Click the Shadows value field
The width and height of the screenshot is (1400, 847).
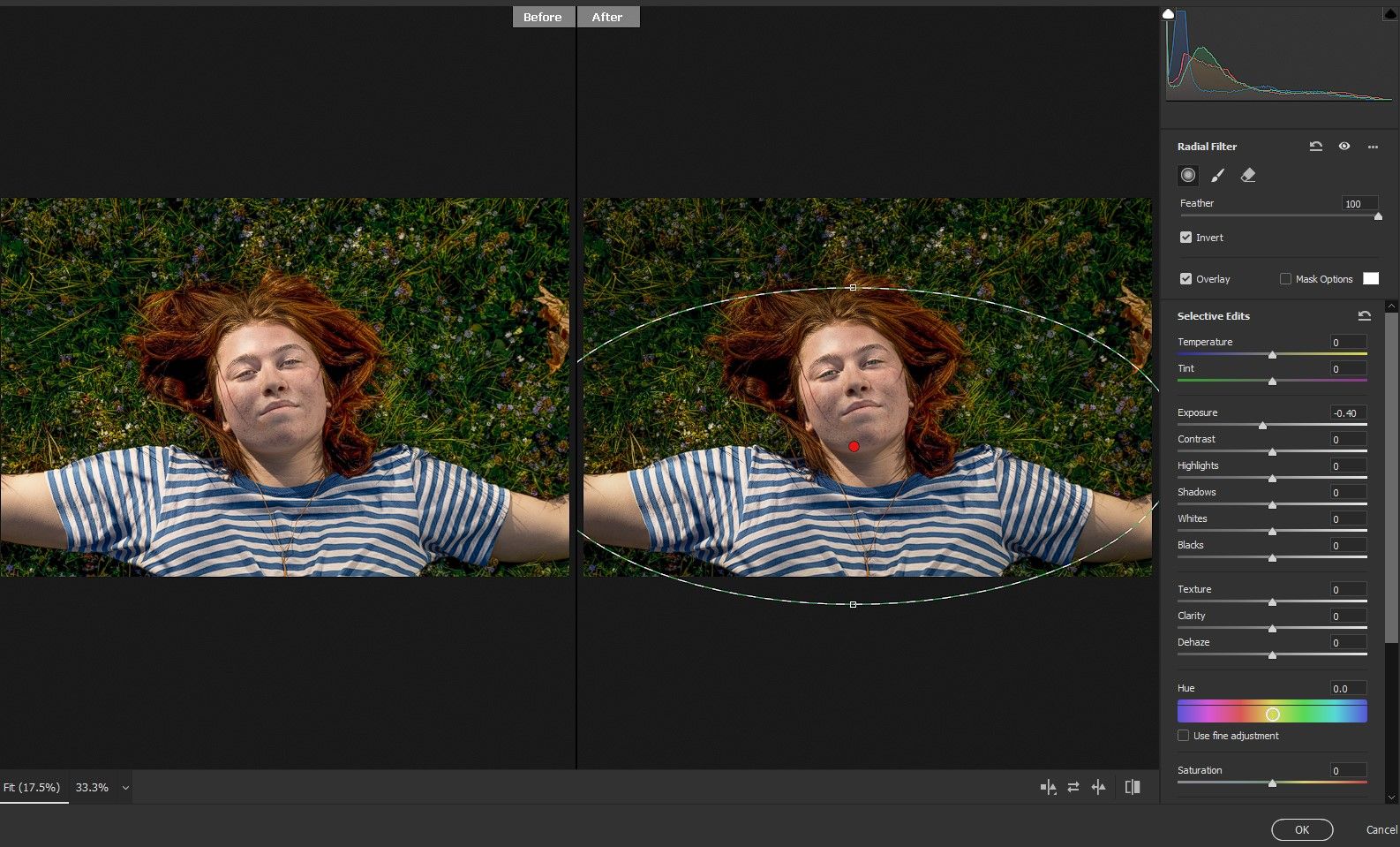tap(1349, 492)
